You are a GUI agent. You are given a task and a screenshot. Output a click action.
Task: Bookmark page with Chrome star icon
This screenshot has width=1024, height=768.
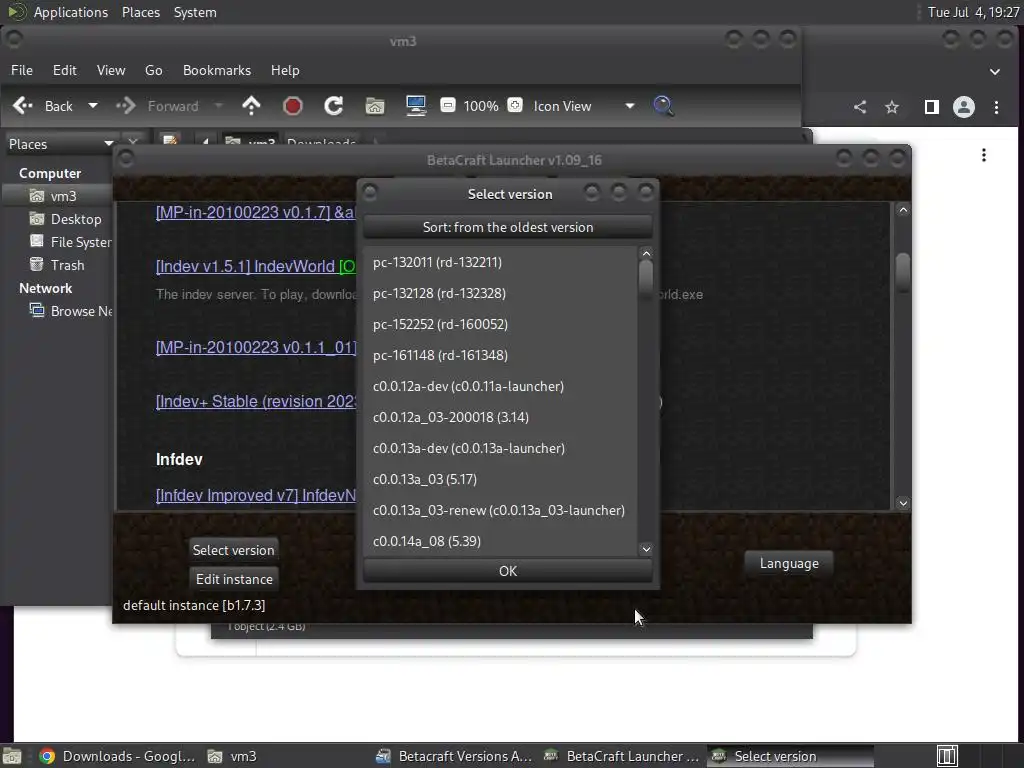tap(892, 107)
